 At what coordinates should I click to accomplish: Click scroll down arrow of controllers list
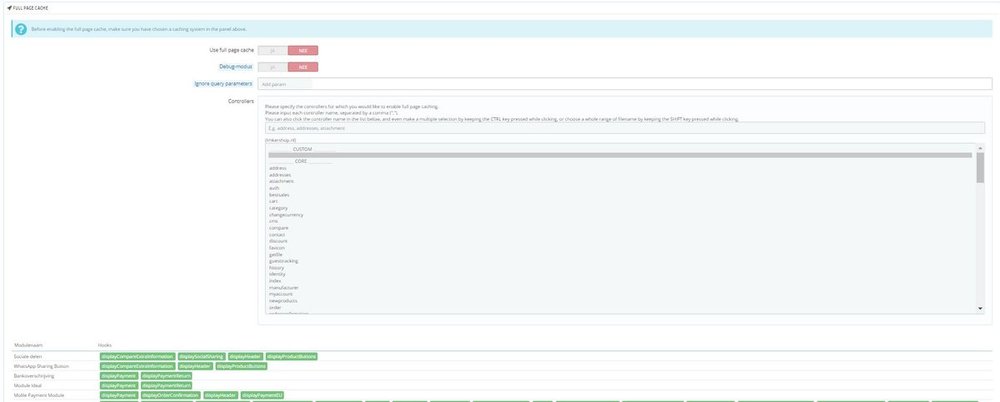click(980, 309)
